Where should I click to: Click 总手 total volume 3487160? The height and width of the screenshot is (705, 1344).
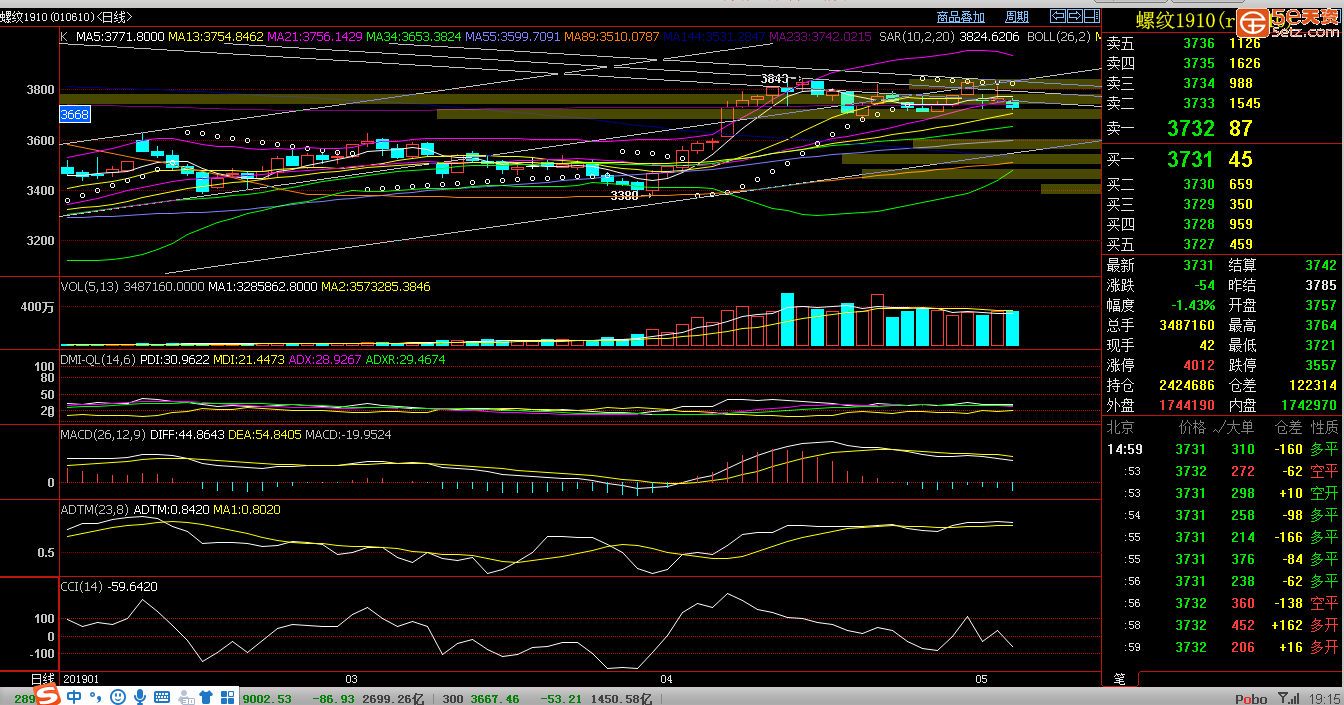click(x=1187, y=326)
